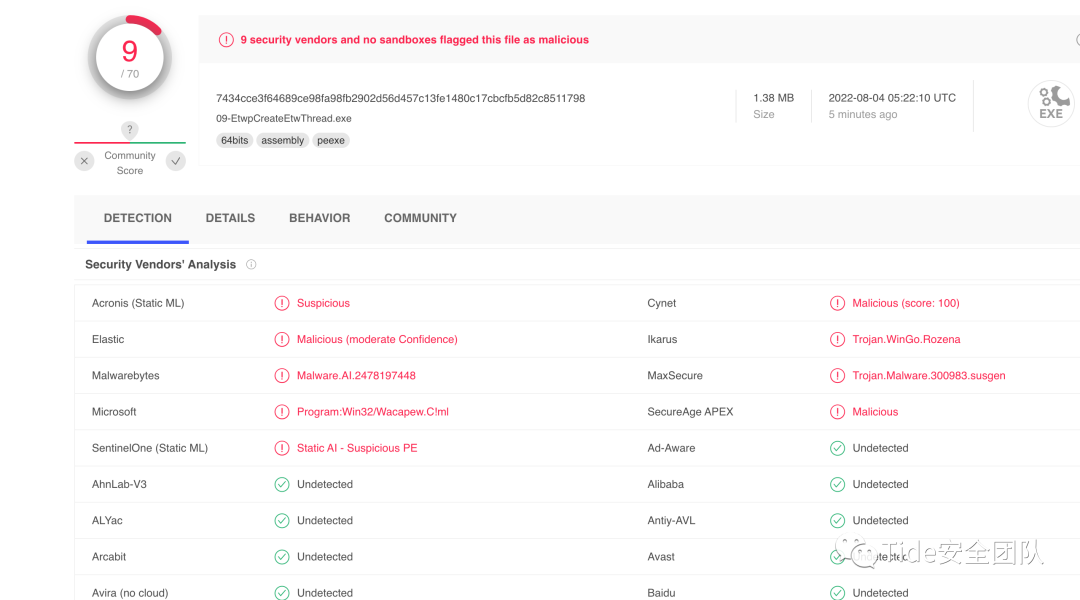This screenshot has height=600, width=1080.
Task: Click the Ad-Aware undetected check icon
Action: pyautogui.click(x=837, y=448)
